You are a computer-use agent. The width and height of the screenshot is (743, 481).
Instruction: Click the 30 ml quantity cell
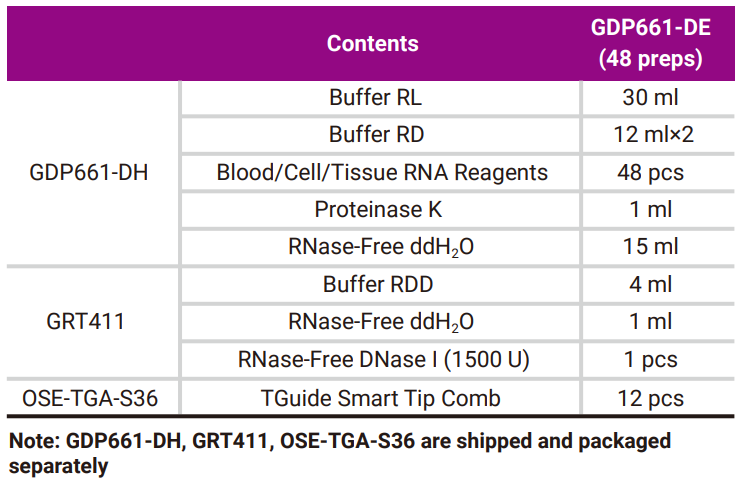coord(650,98)
